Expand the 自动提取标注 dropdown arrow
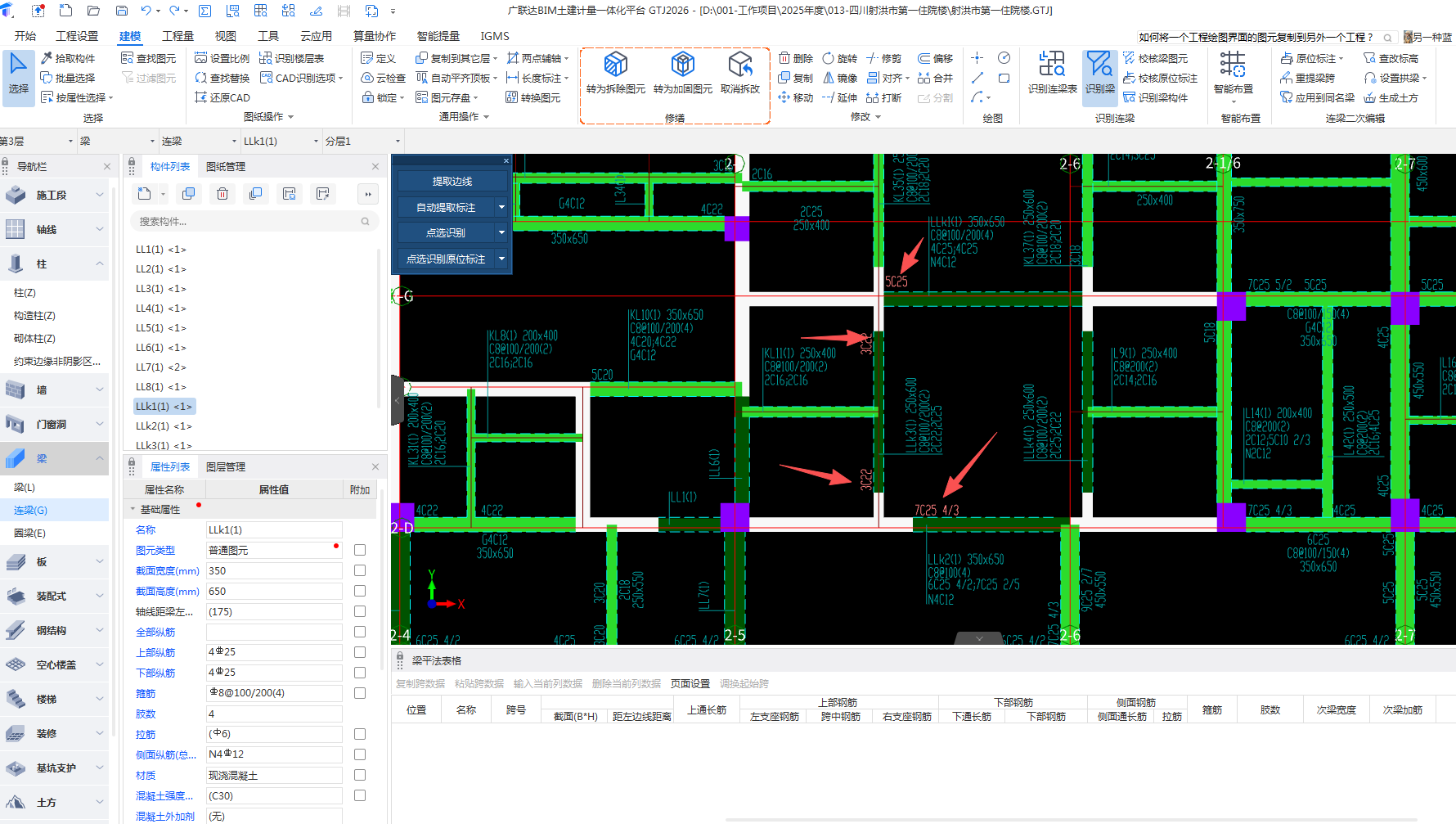 [501, 207]
